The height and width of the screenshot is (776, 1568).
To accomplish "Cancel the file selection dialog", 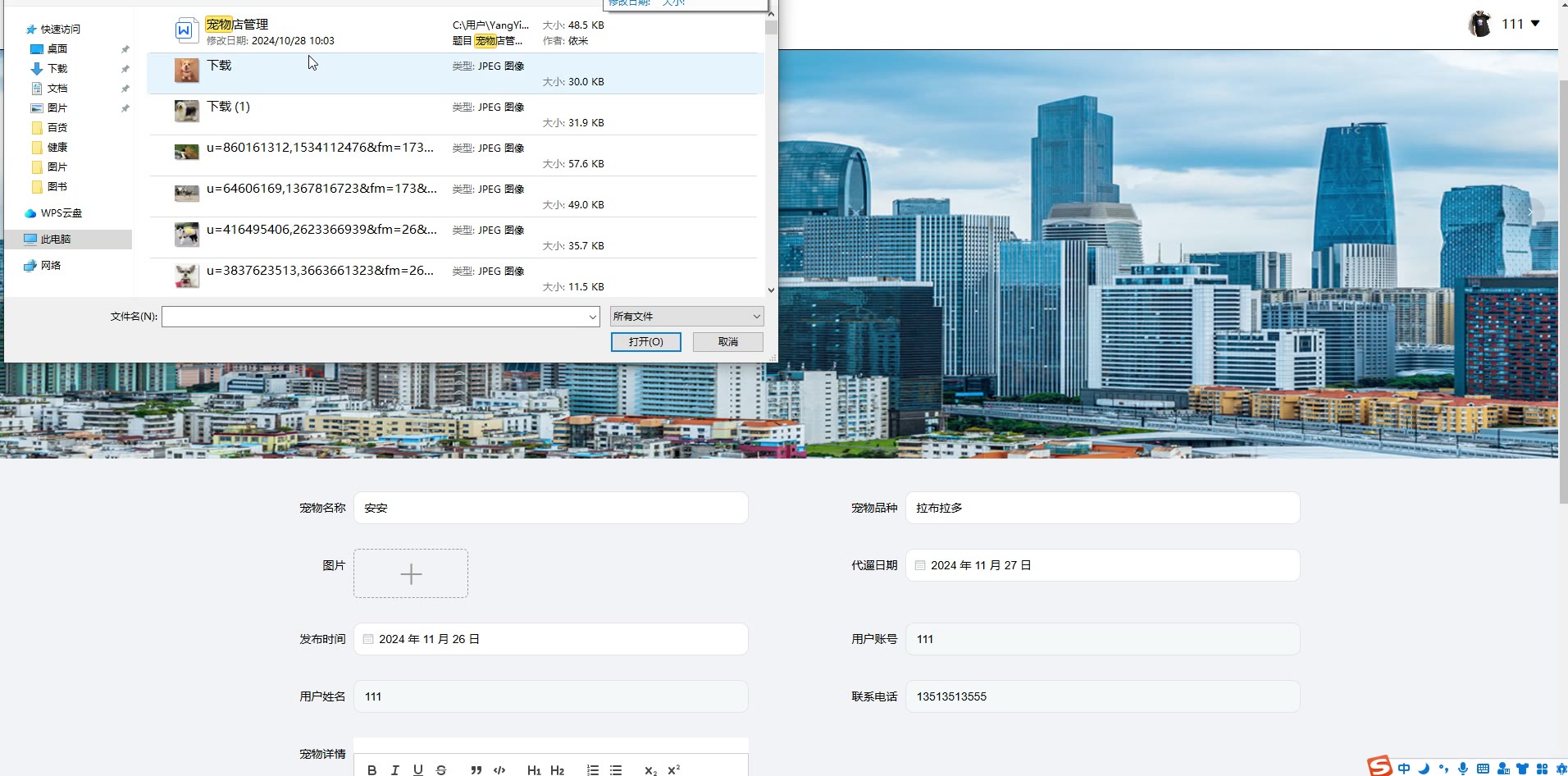I will tap(727, 342).
